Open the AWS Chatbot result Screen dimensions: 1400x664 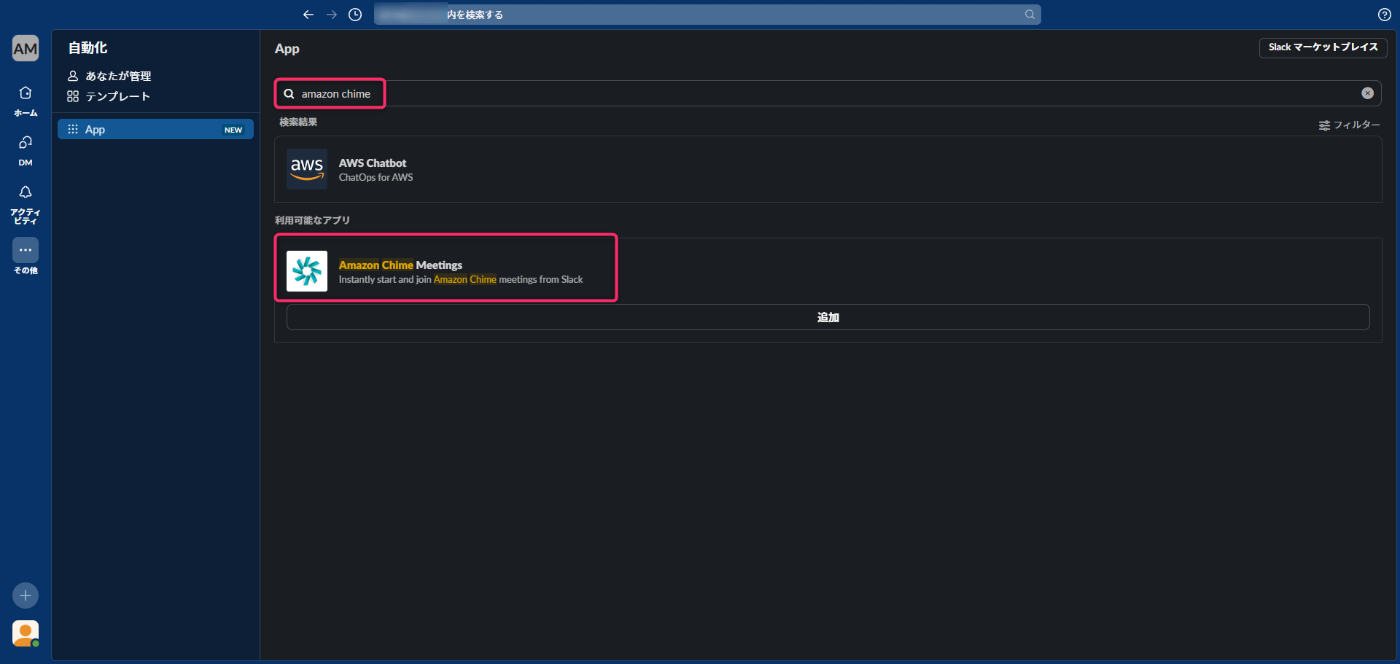click(x=828, y=169)
